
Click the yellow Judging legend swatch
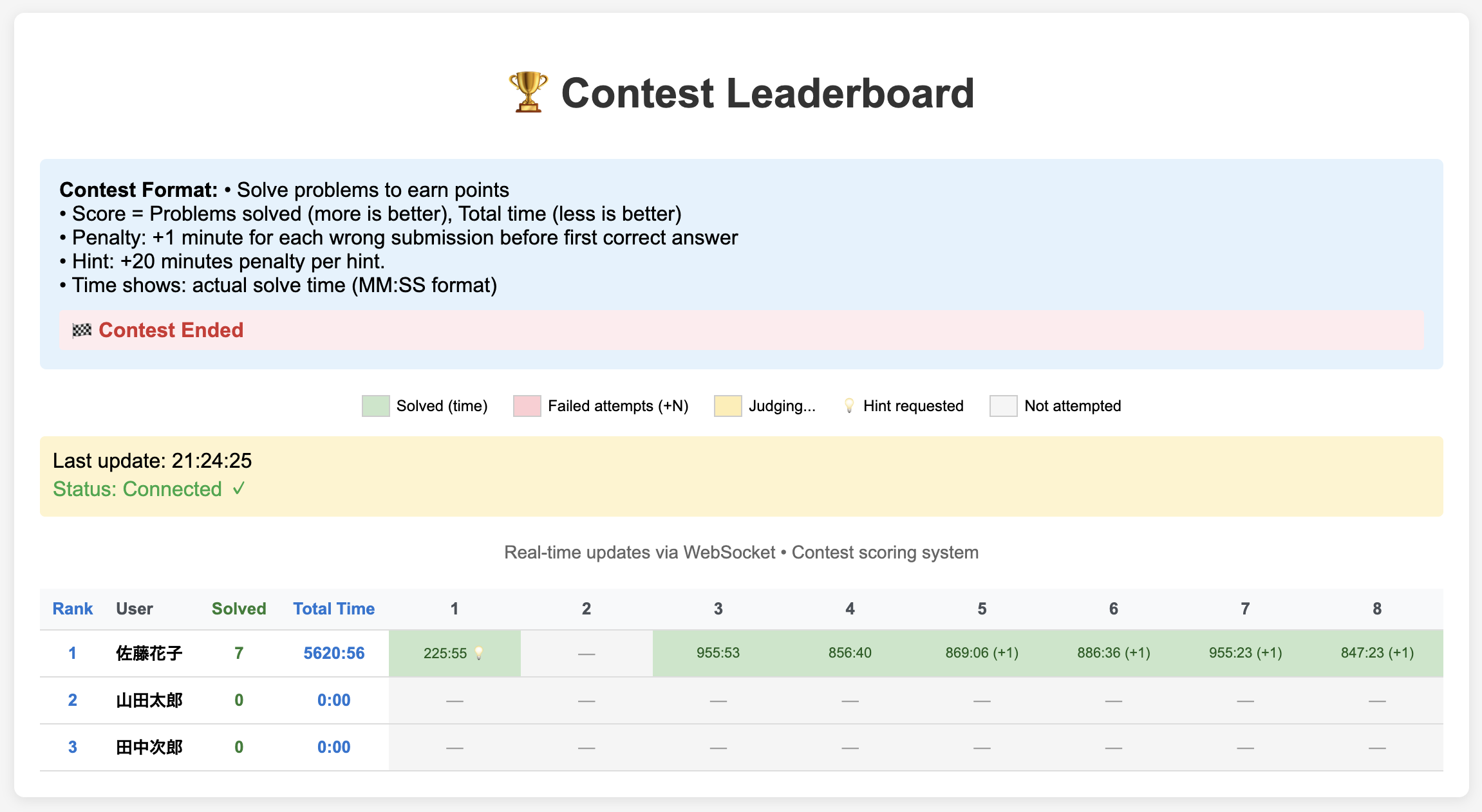tap(727, 406)
